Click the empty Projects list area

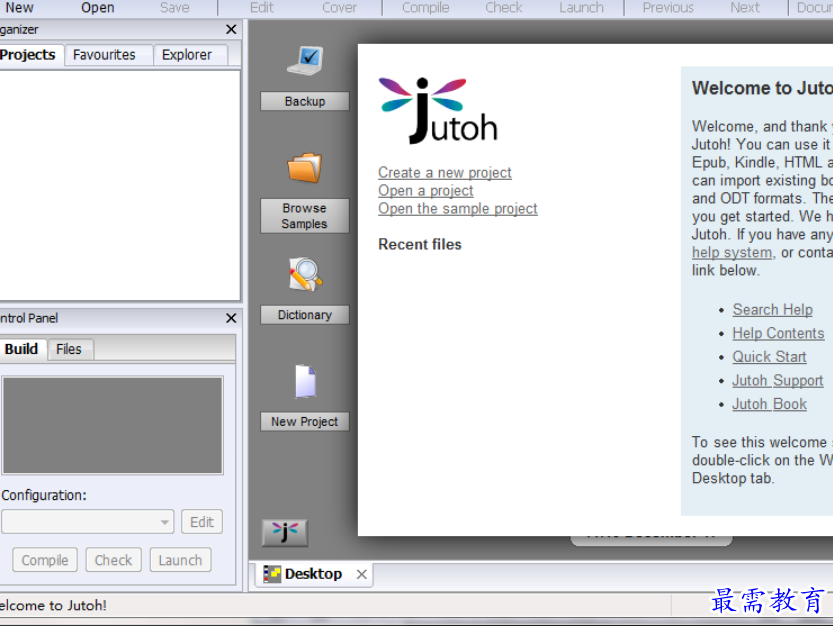(x=120, y=185)
